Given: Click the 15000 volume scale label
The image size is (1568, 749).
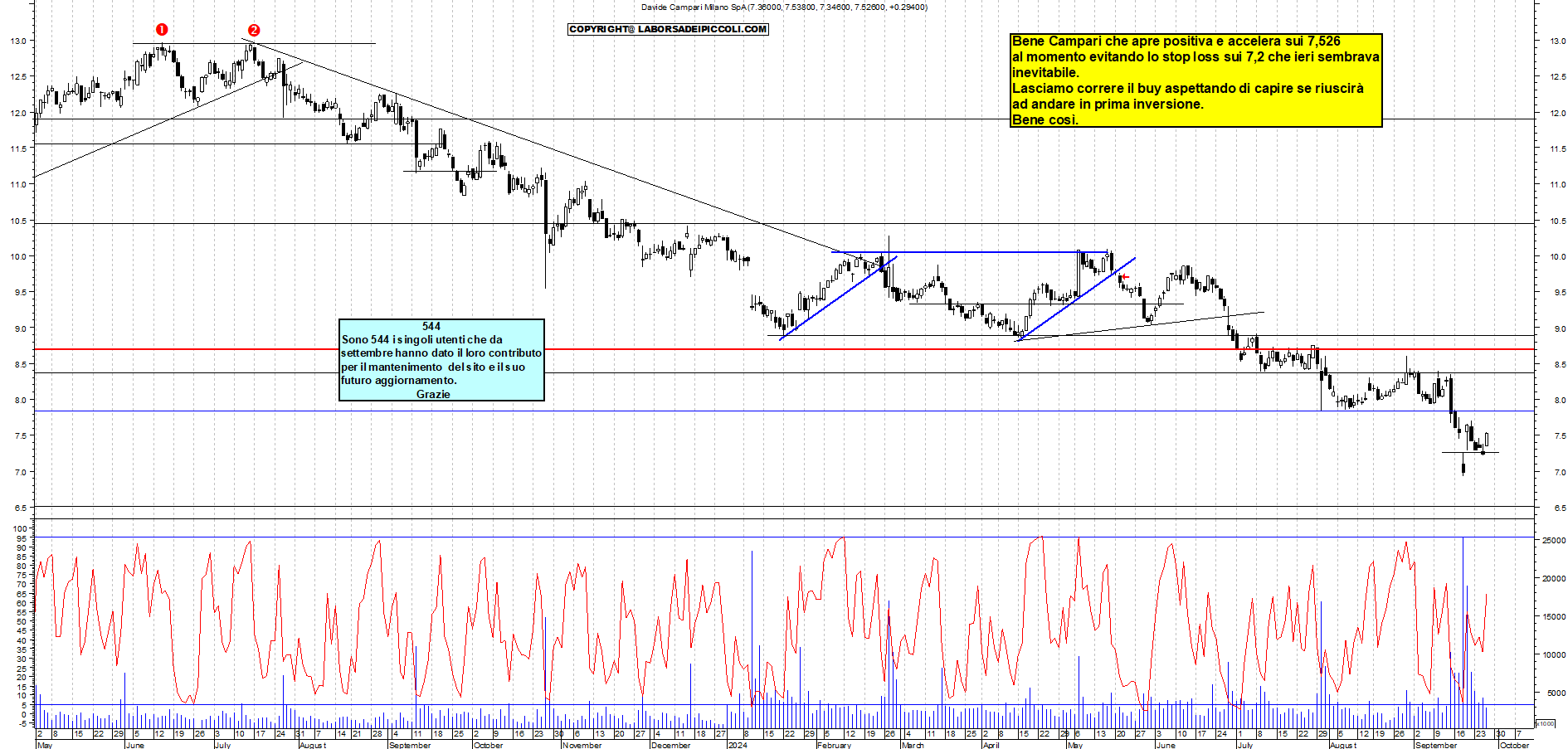Looking at the screenshot, I should pyautogui.click(x=1553, y=617).
